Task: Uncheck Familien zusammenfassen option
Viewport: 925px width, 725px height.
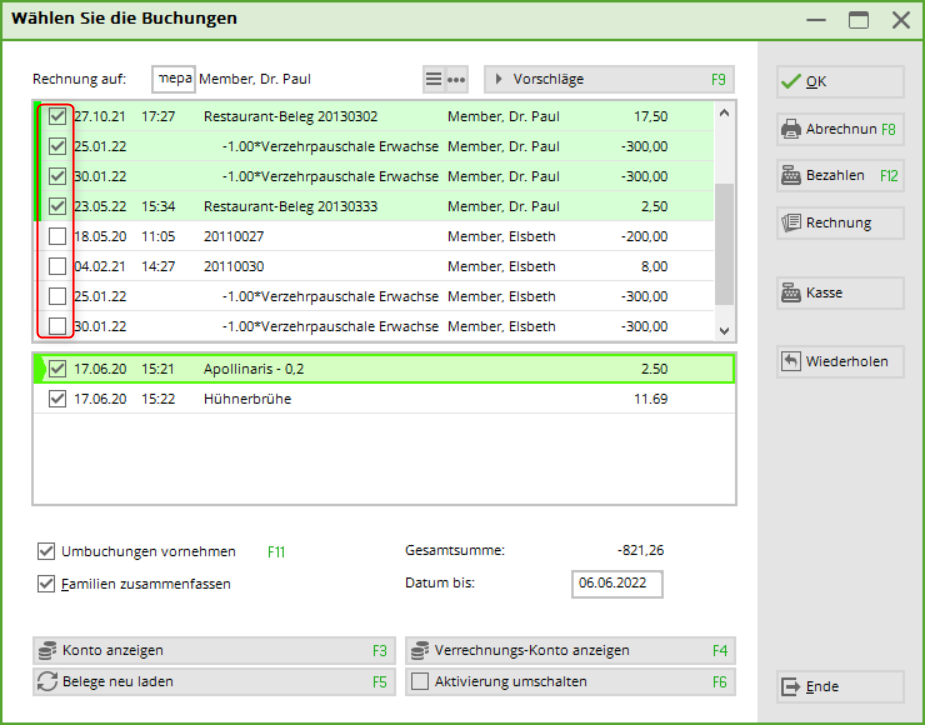Action: 46,583
